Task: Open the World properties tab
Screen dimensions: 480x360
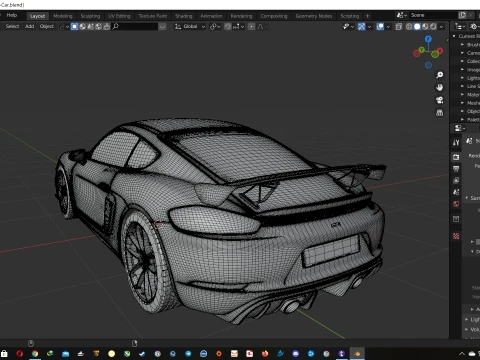Action: click(456, 204)
